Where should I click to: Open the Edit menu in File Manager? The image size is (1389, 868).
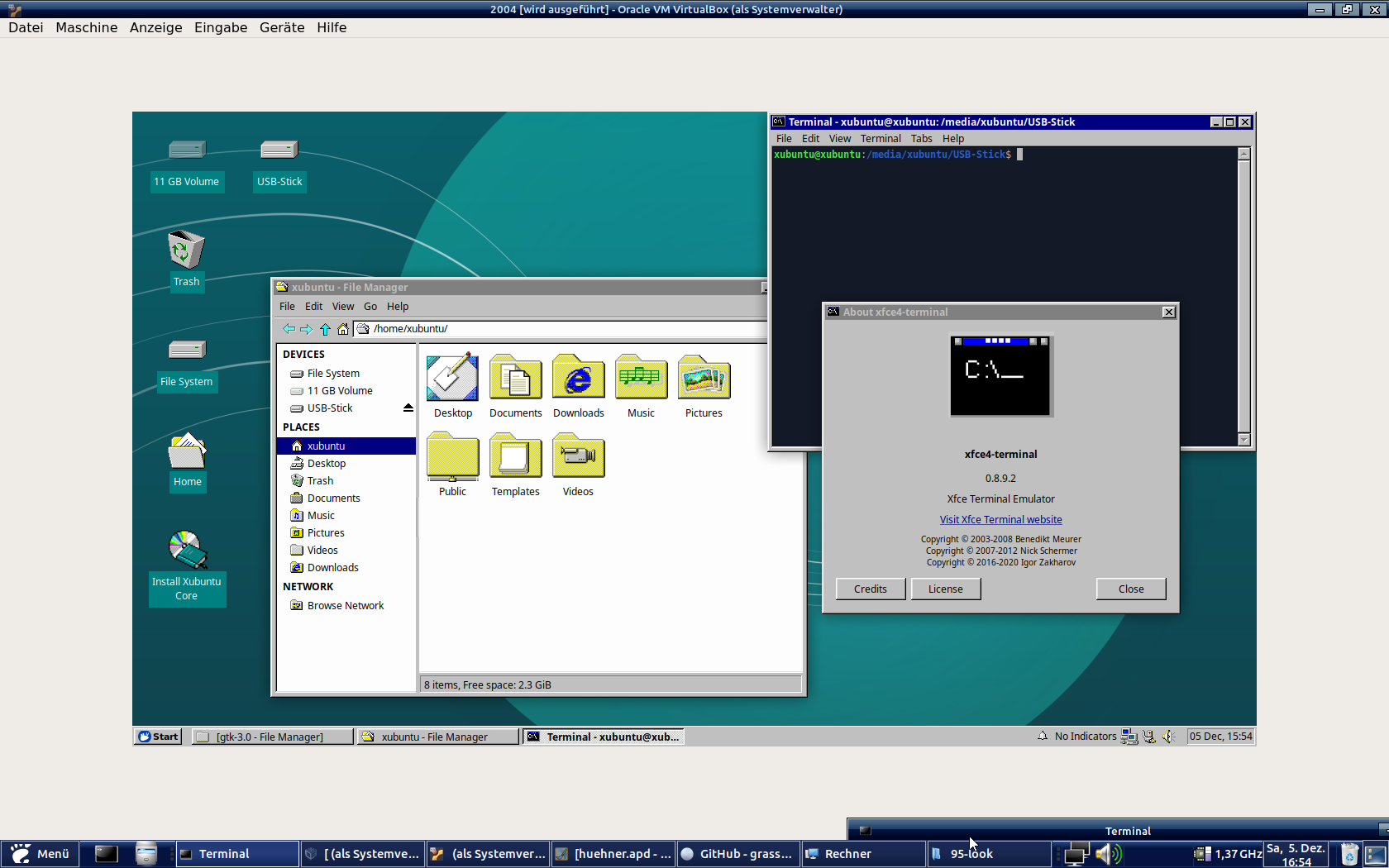coord(314,307)
